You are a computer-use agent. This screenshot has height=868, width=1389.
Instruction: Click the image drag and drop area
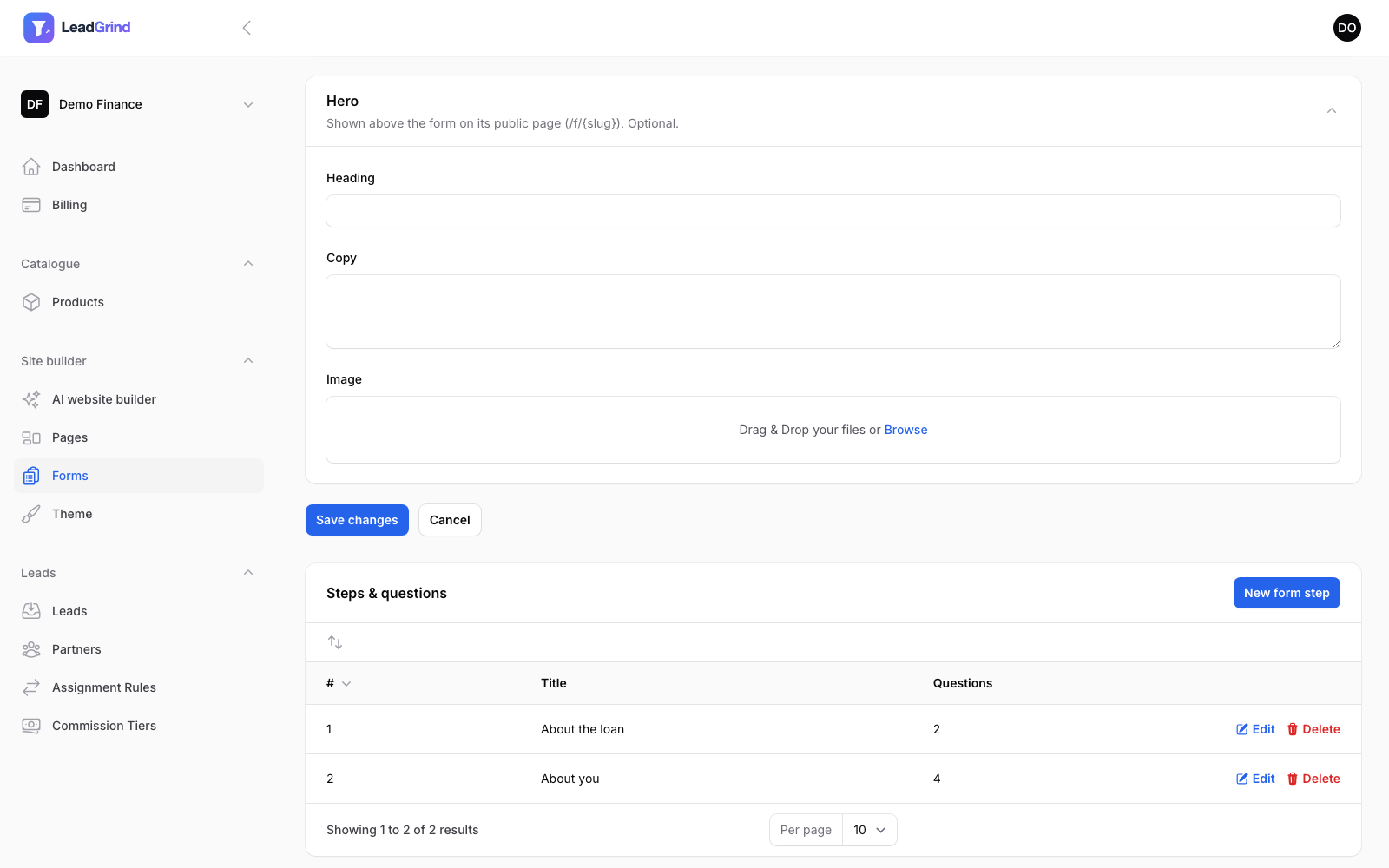tap(833, 430)
